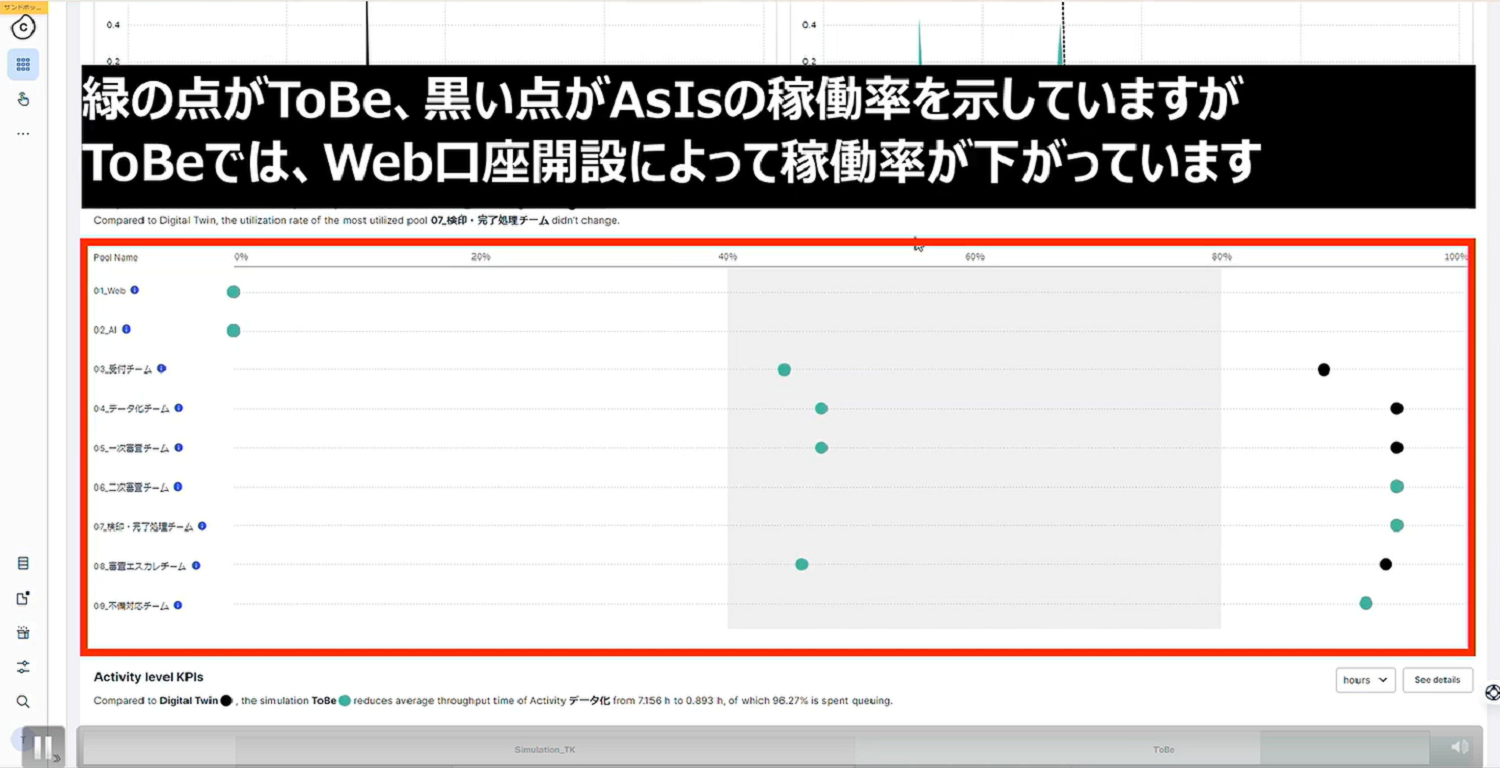The height and width of the screenshot is (768, 1500).
Task: Click the search magnifier sidebar icon
Action: [23, 701]
